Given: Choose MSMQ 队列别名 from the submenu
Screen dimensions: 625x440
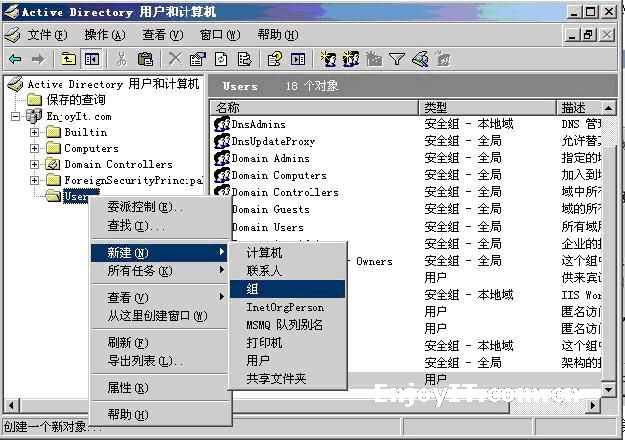Looking at the screenshot, I should [x=287, y=325].
